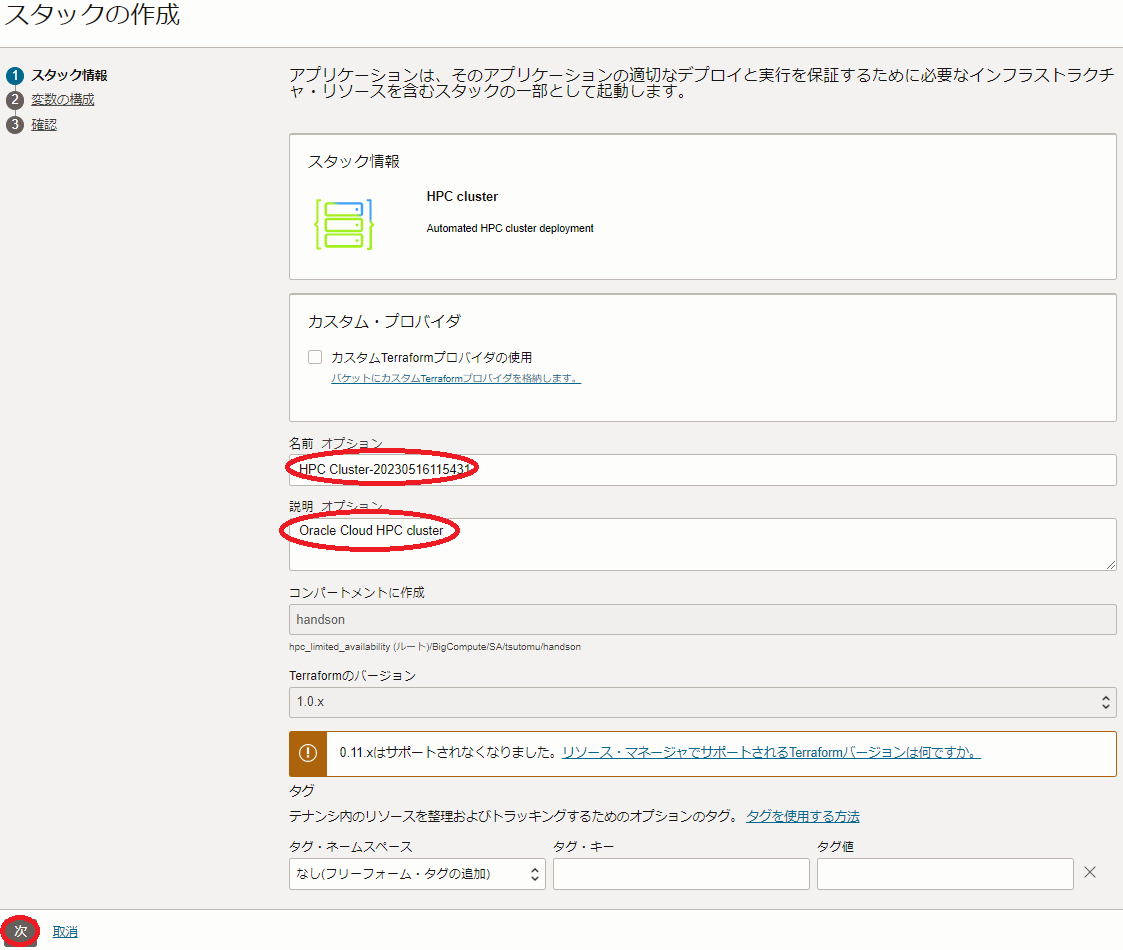Click the タグ・キー input field

(680, 874)
